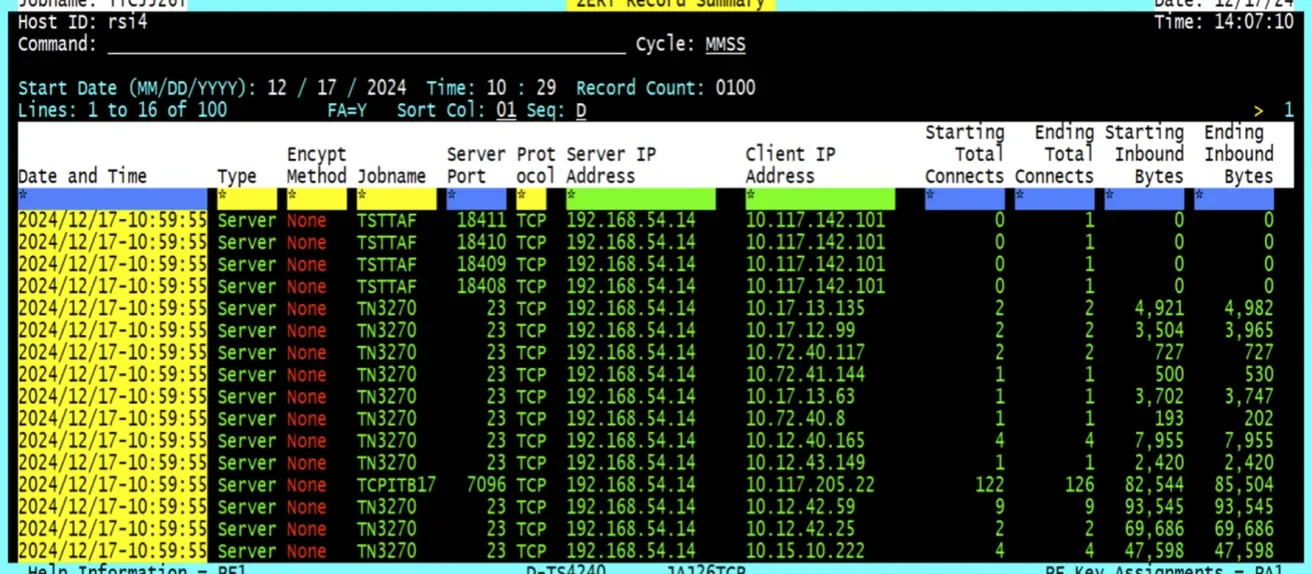The image size is (1312, 574).
Task: Click client IP 10.12.42.59
Action: click(x=800, y=506)
